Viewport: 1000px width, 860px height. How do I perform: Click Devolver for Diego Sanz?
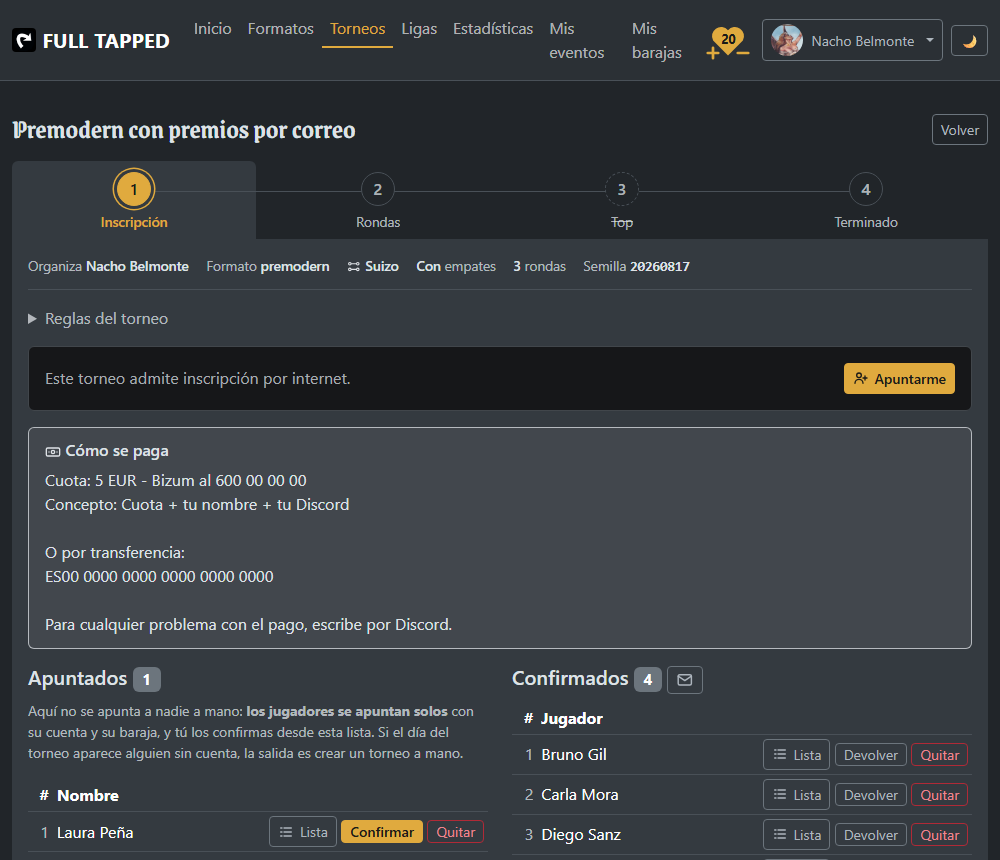(871, 834)
